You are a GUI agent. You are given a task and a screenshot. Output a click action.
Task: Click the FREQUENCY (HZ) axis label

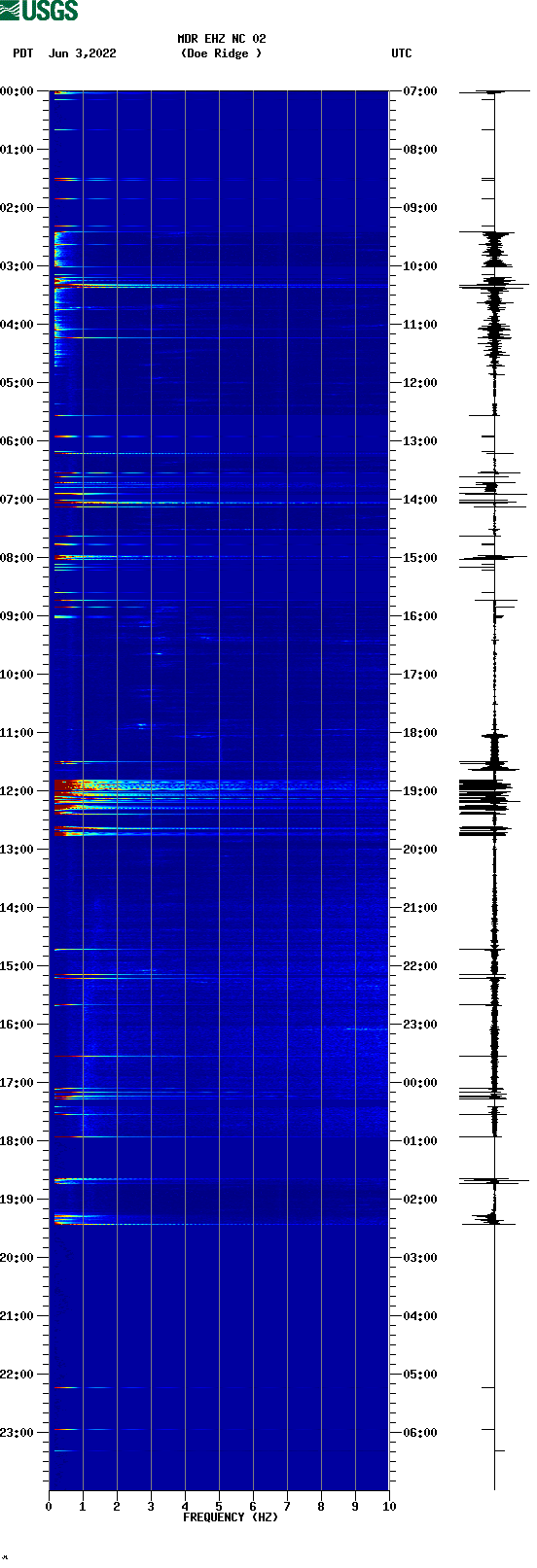[231, 1516]
